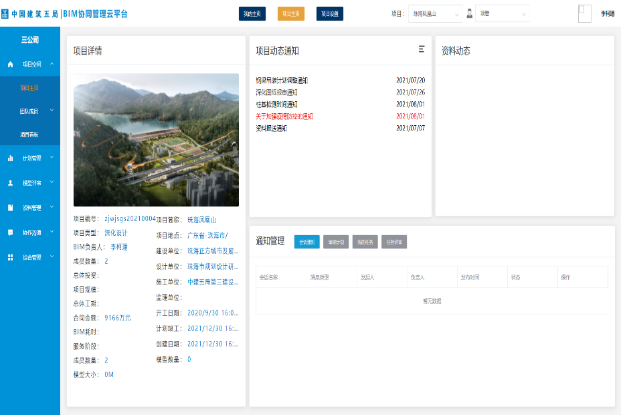The image size is (621, 415).
Task: Switch to the second gray tab in 通知管理
Action: click(337, 241)
